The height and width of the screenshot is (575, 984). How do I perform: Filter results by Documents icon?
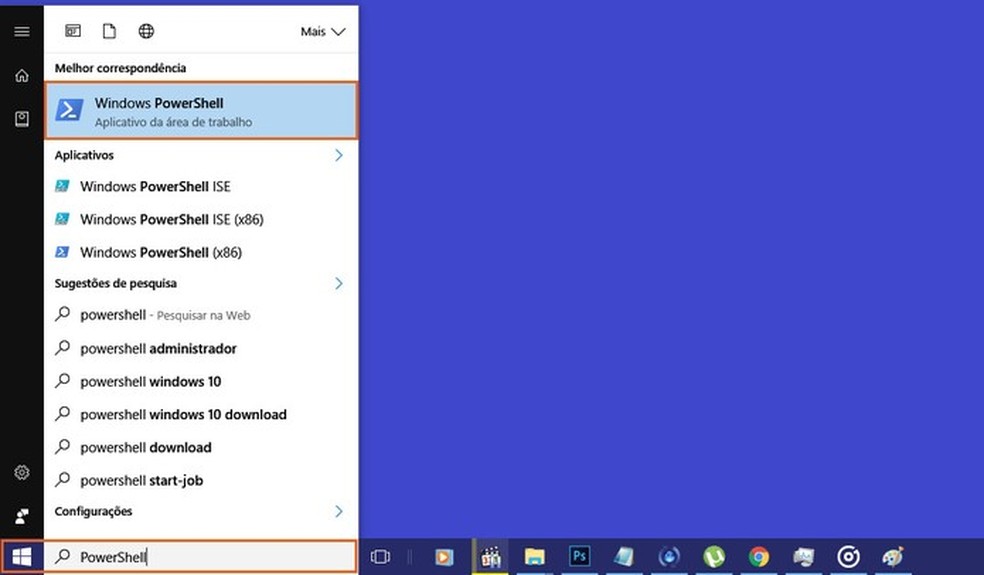click(x=109, y=31)
